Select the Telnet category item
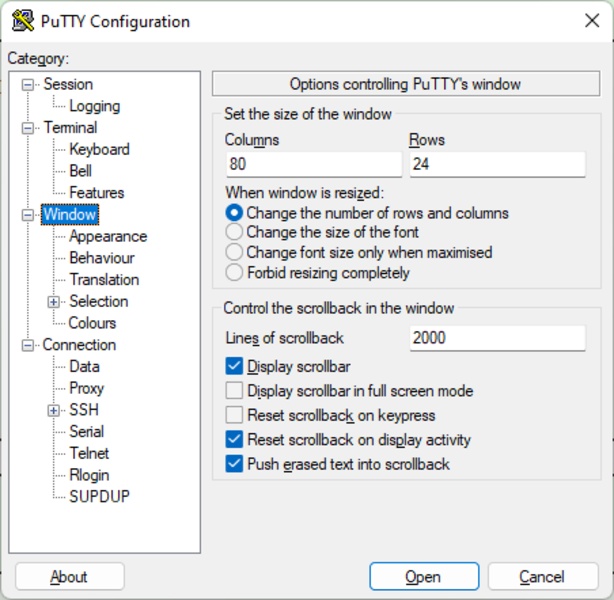 point(89,453)
